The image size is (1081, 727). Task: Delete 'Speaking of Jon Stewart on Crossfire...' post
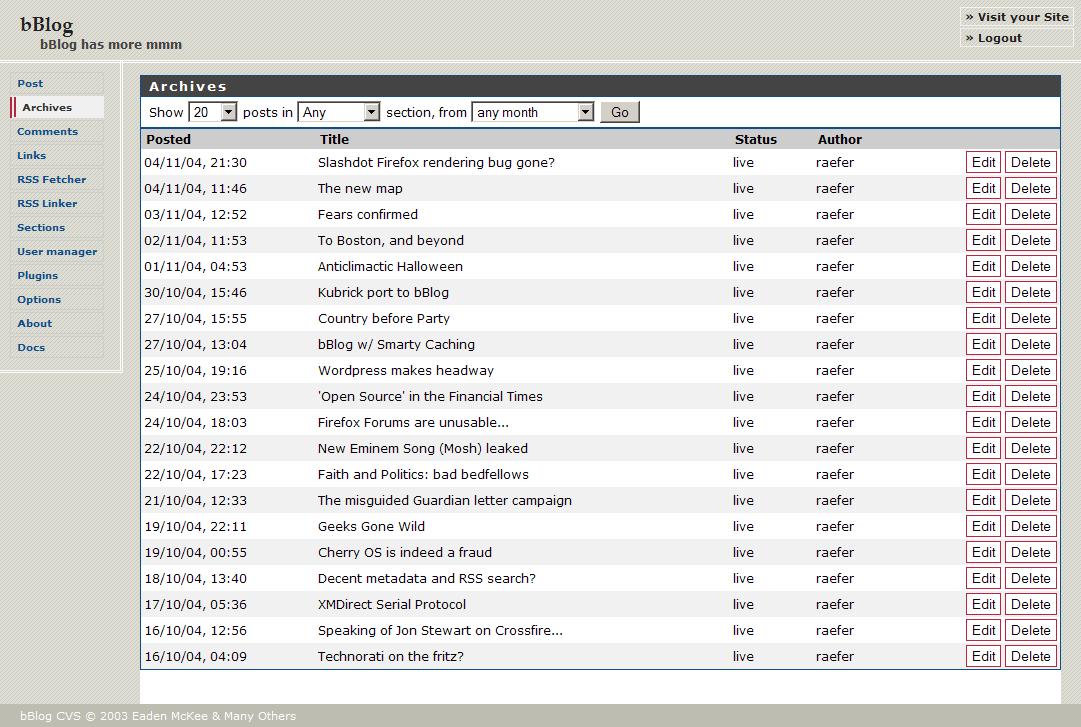(1031, 631)
